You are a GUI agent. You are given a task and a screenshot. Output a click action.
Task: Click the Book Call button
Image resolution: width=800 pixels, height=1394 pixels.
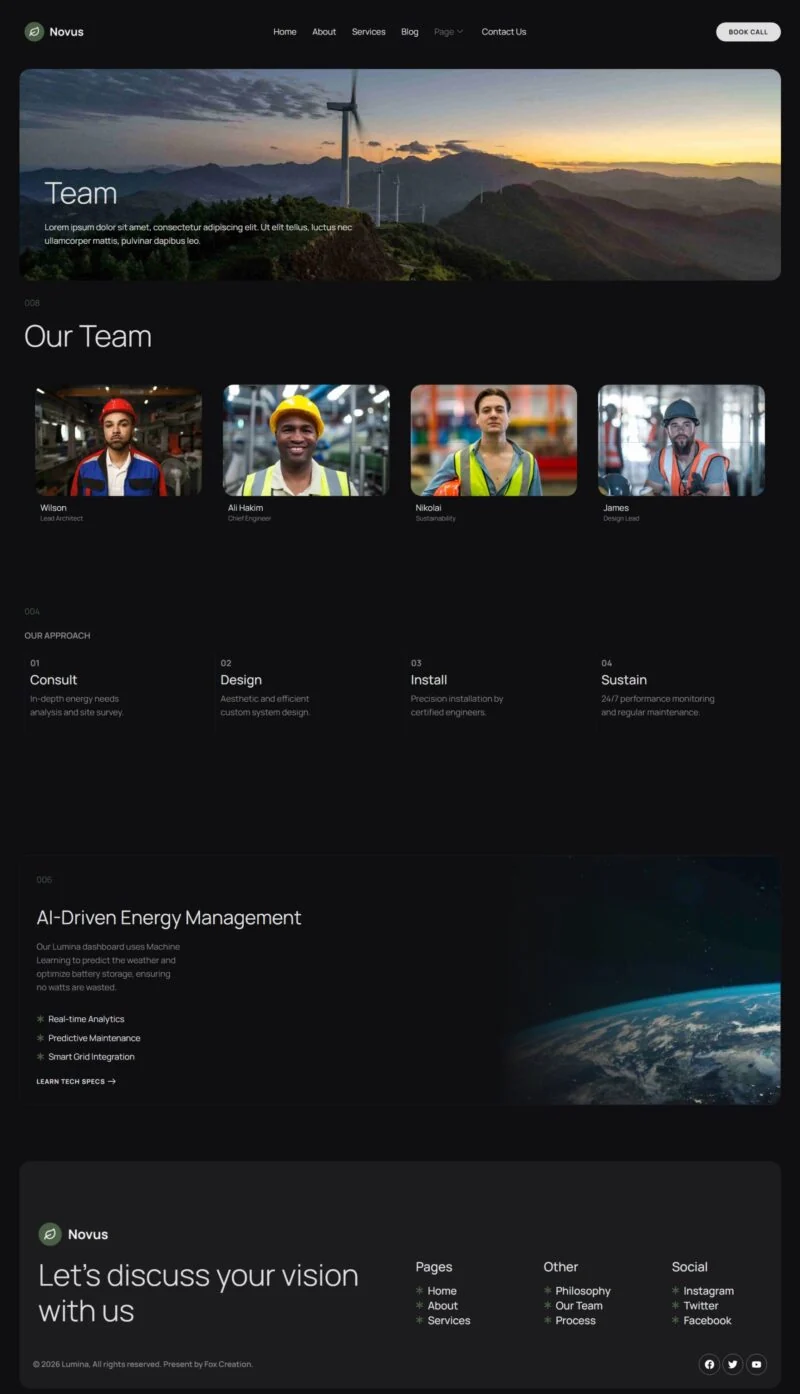coord(748,32)
